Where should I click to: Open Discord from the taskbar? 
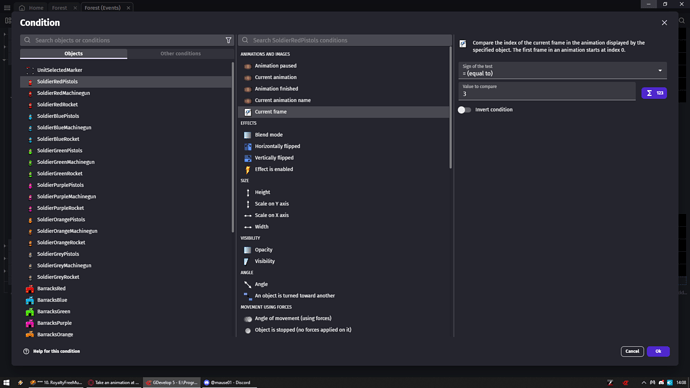(x=228, y=382)
